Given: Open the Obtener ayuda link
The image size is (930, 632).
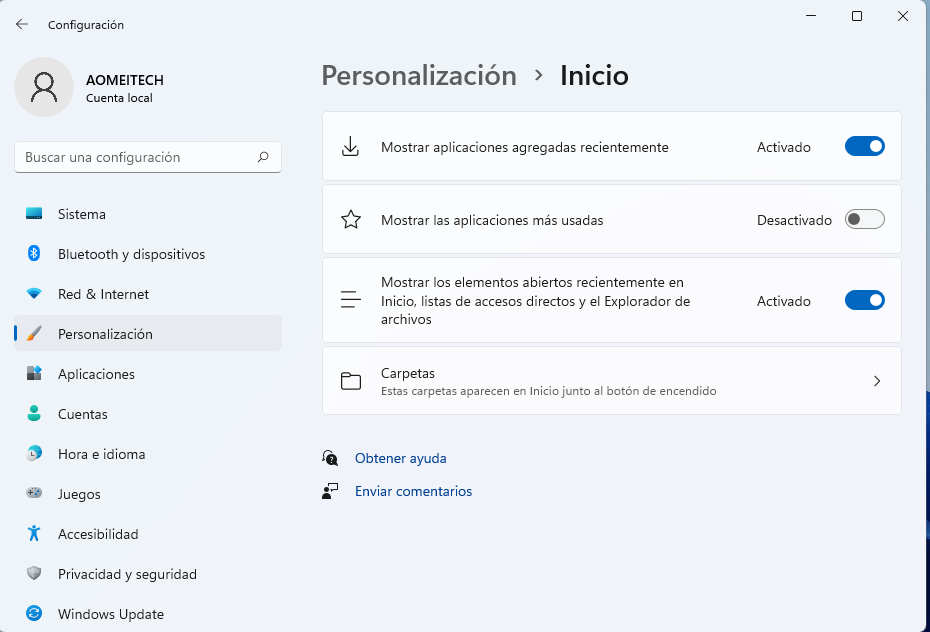Looking at the screenshot, I should (x=400, y=458).
